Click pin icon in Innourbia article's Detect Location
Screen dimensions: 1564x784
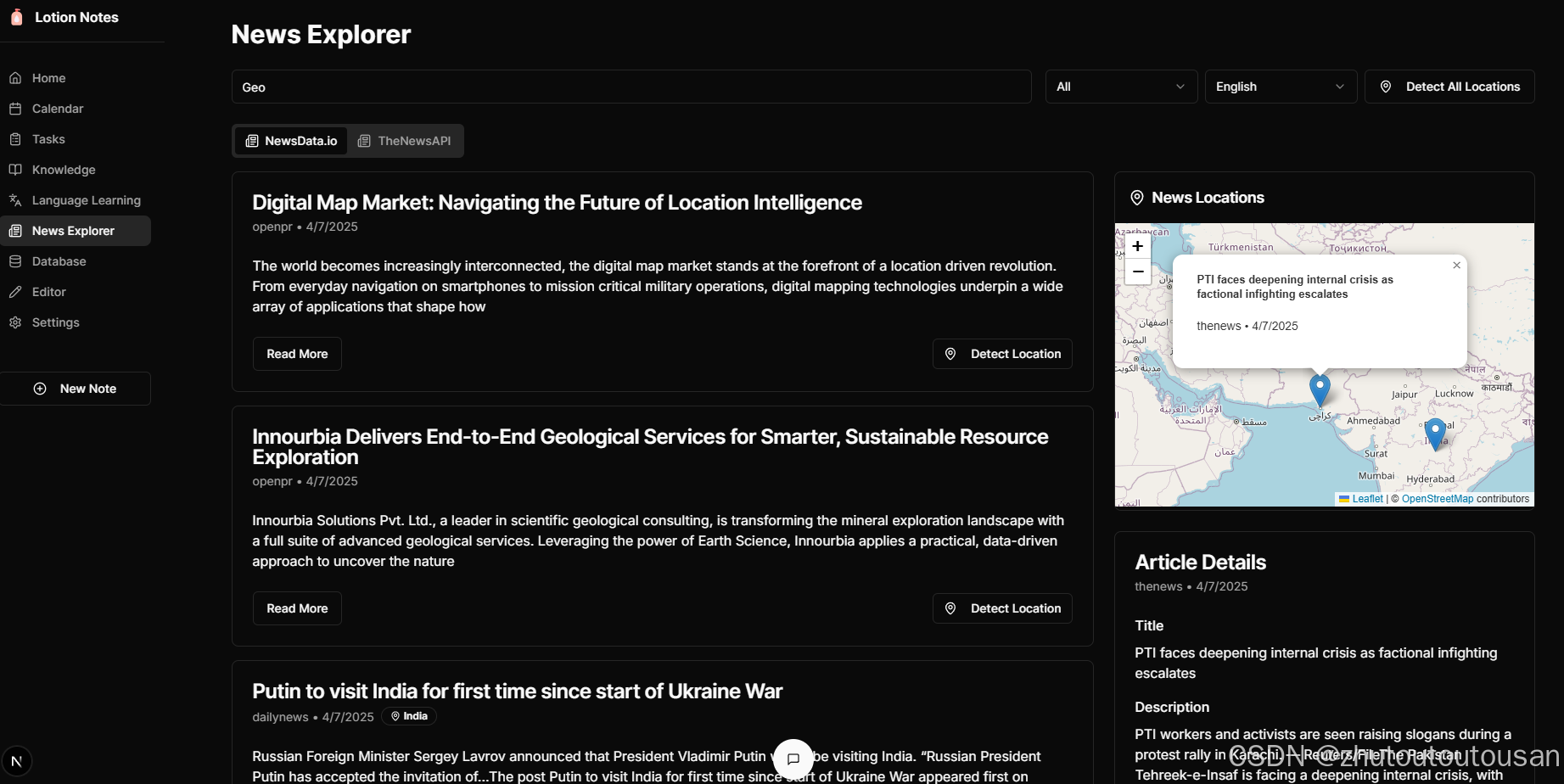coord(950,608)
